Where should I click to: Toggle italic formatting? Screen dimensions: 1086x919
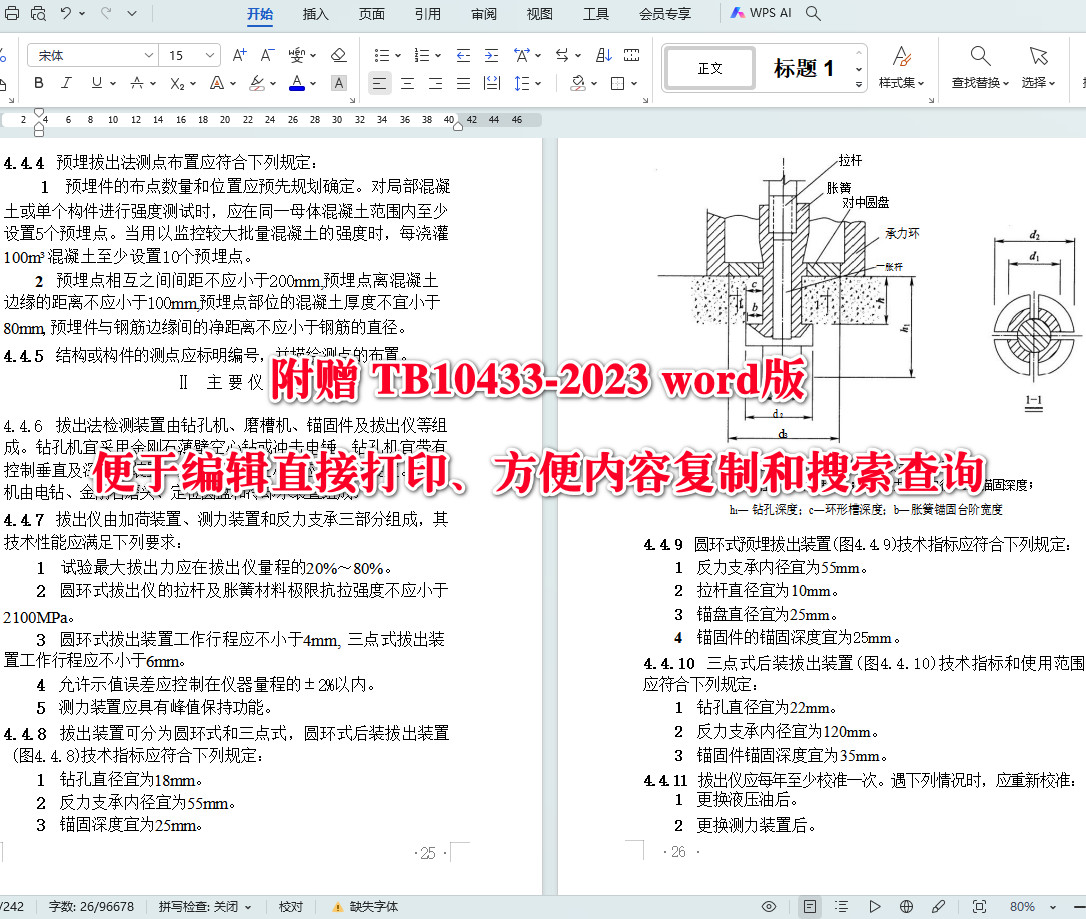pos(64,83)
